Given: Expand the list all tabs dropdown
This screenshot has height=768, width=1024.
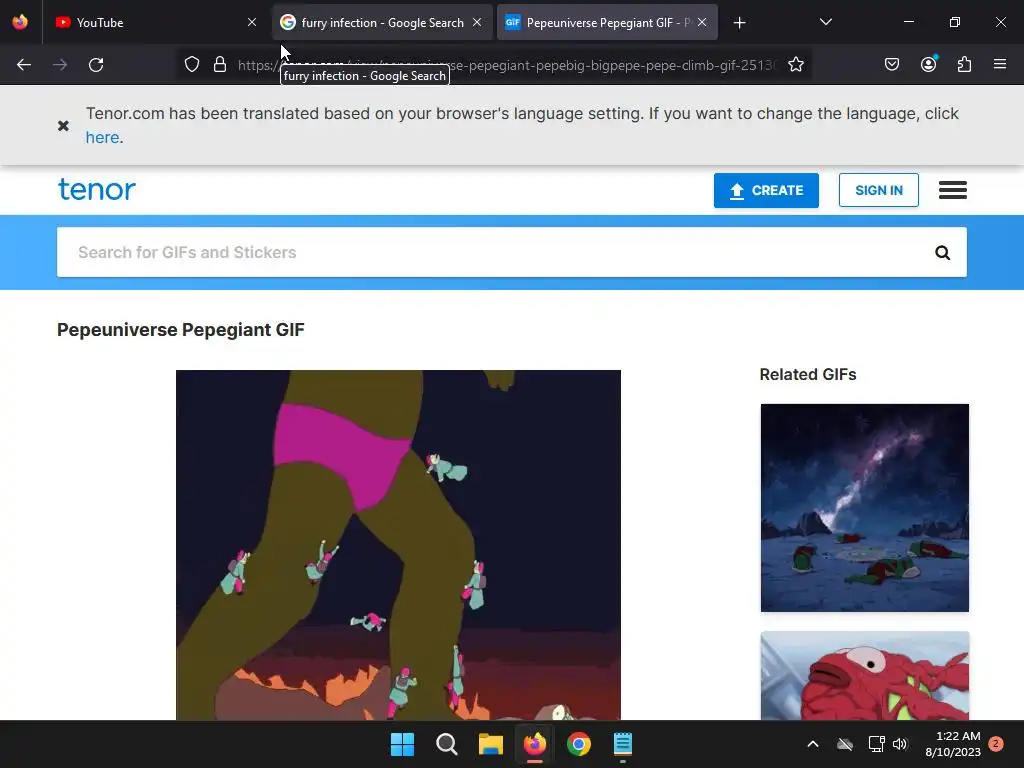Looking at the screenshot, I should [x=825, y=22].
